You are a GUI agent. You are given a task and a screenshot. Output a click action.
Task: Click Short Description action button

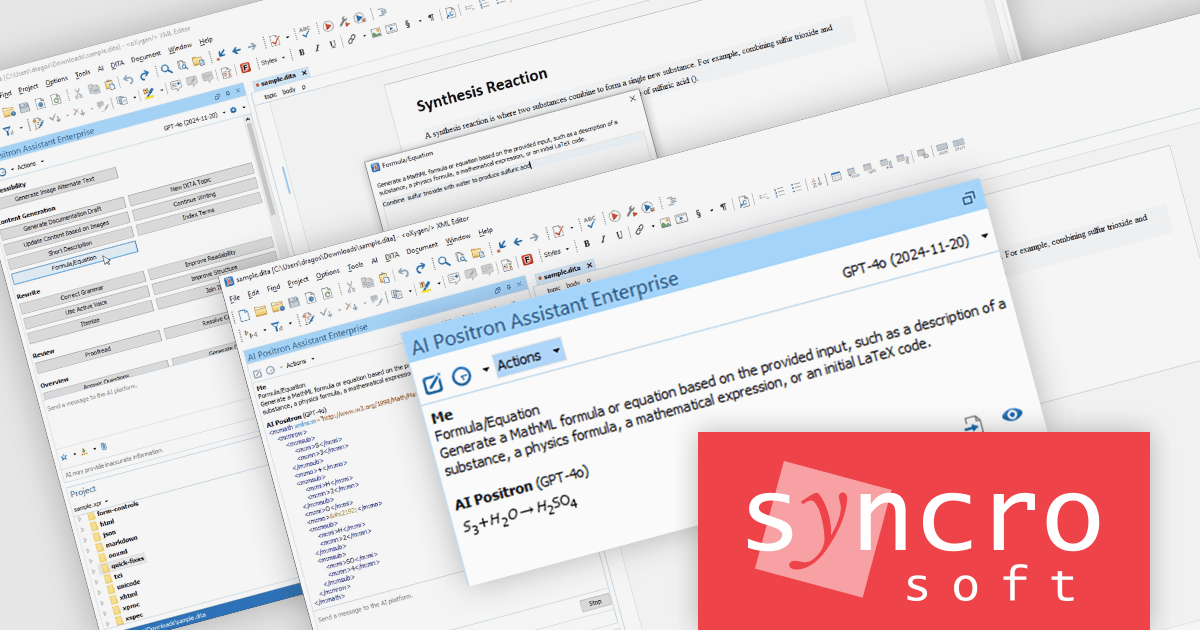pyautogui.click(x=72, y=249)
